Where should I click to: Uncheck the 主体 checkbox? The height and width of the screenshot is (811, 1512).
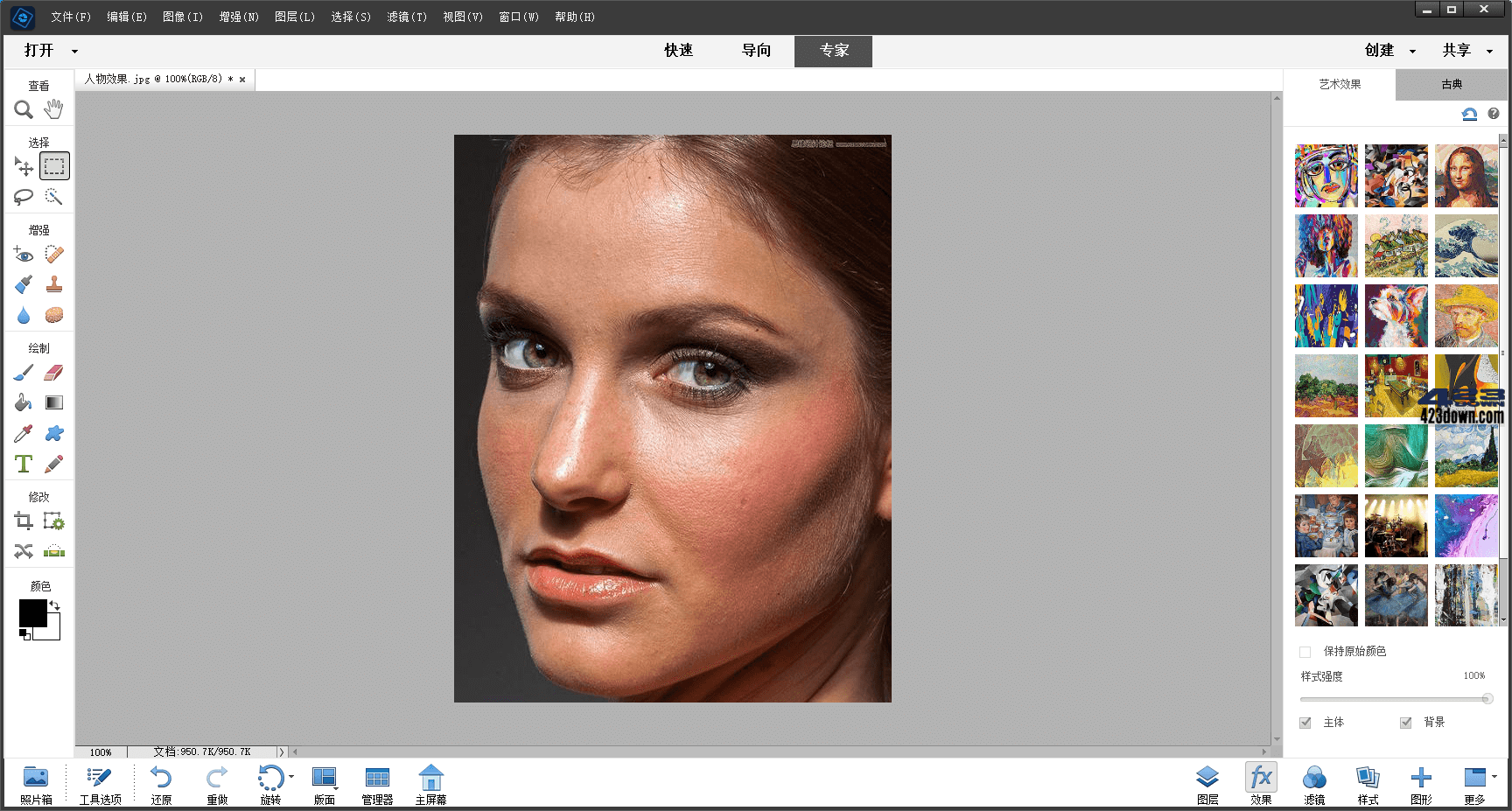click(x=1305, y=722)
